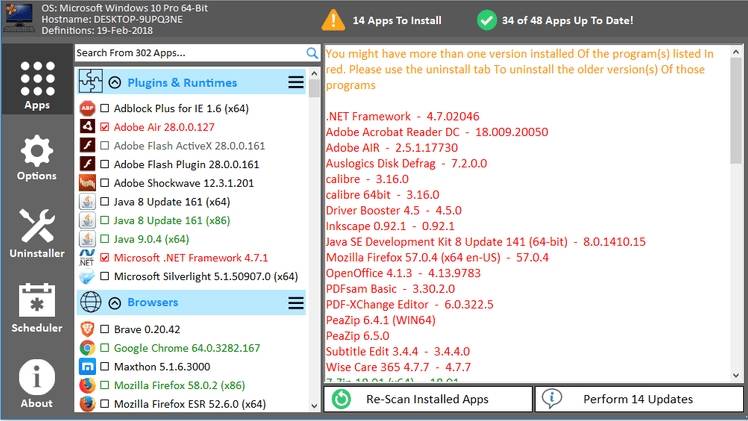The image size is (748, 421).
Task: Check Java 8 Update 161 (x86) checkbox
Action: click(x=104, y=221)
